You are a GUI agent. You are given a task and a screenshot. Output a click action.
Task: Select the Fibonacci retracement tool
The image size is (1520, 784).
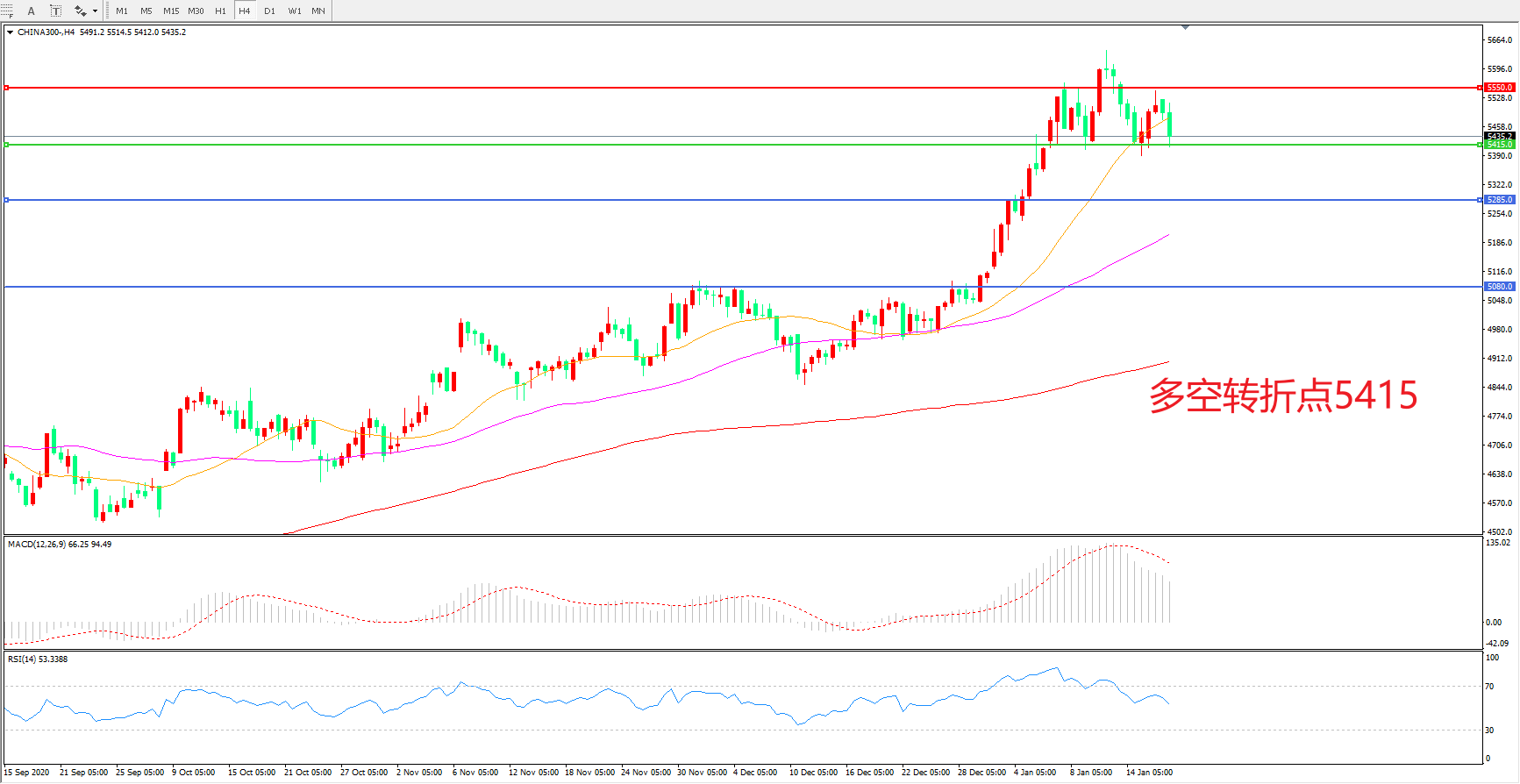pyautogui.click(x=7, y=11)
